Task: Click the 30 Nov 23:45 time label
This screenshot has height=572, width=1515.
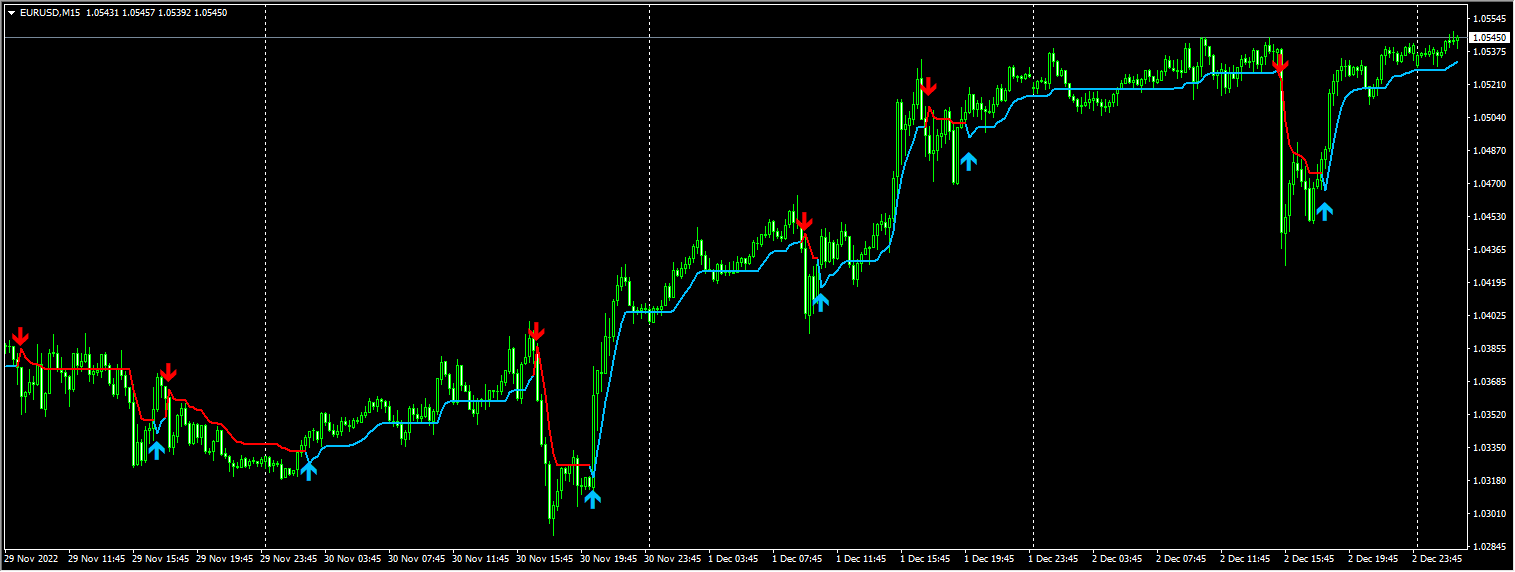Action: click(673, 559)
